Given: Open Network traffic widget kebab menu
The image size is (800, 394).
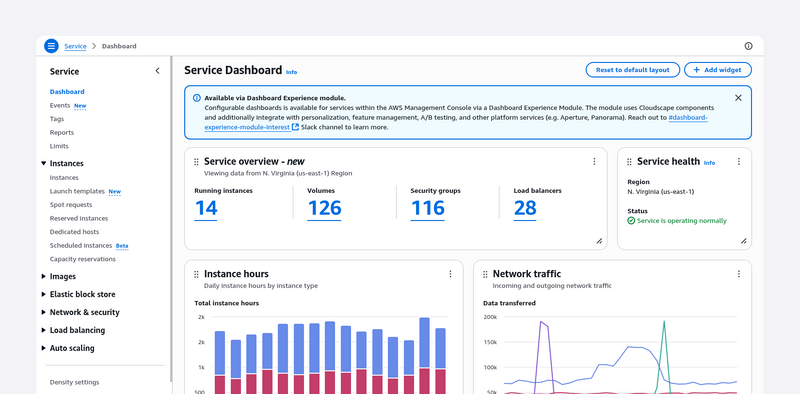Looking at the screenshot, I should (x=738, y=274).
